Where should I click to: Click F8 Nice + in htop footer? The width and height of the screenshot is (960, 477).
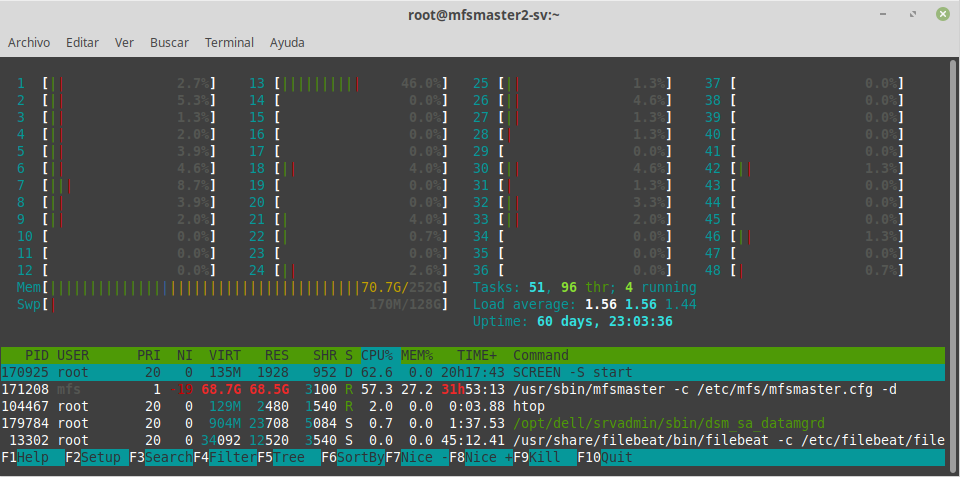coord(481,457)
